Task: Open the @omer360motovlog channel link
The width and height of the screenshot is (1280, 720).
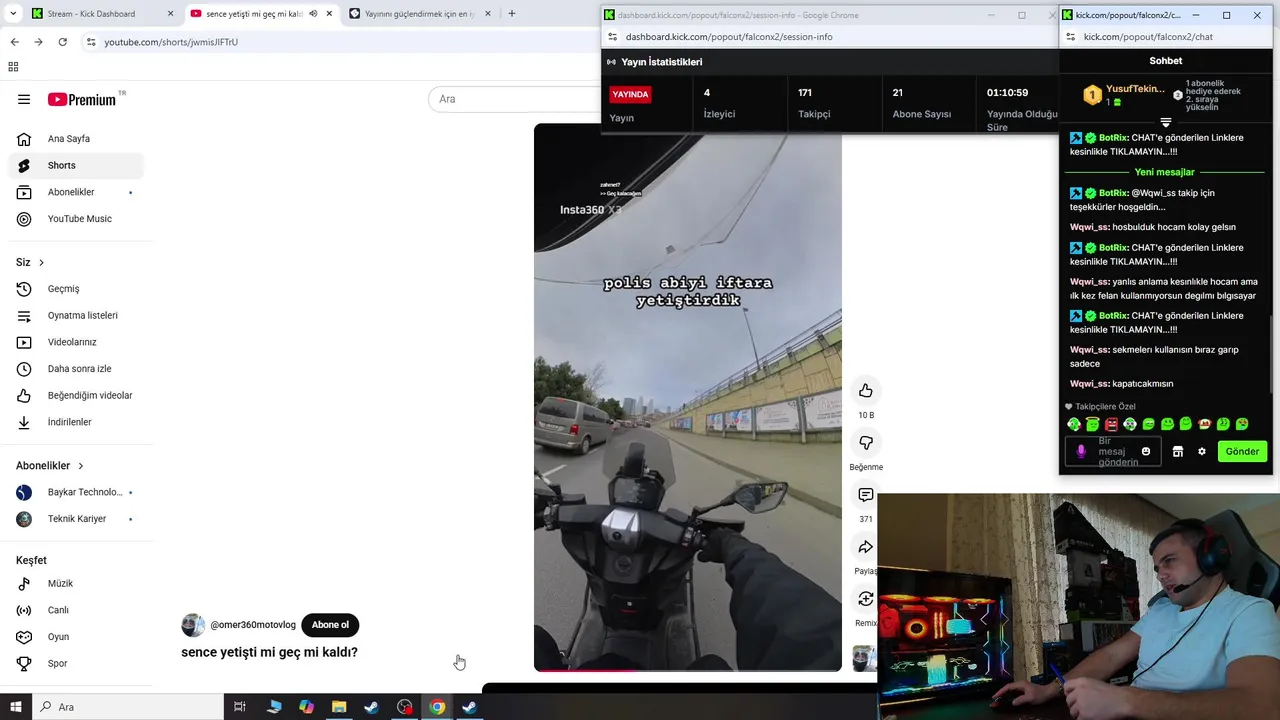Action: (x=253, y=625)
